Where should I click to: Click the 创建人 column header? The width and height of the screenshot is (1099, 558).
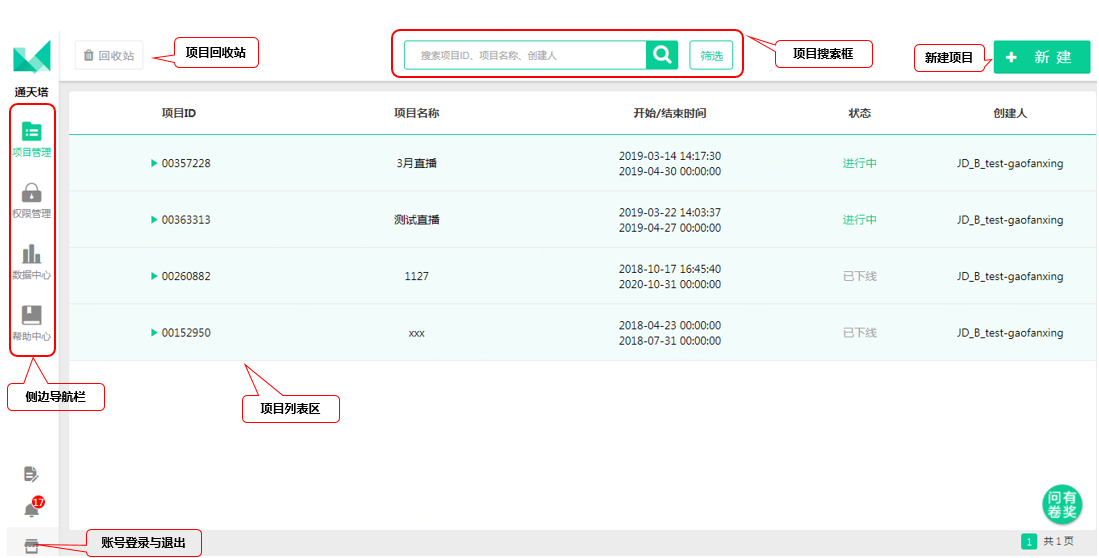point(1010,113)
